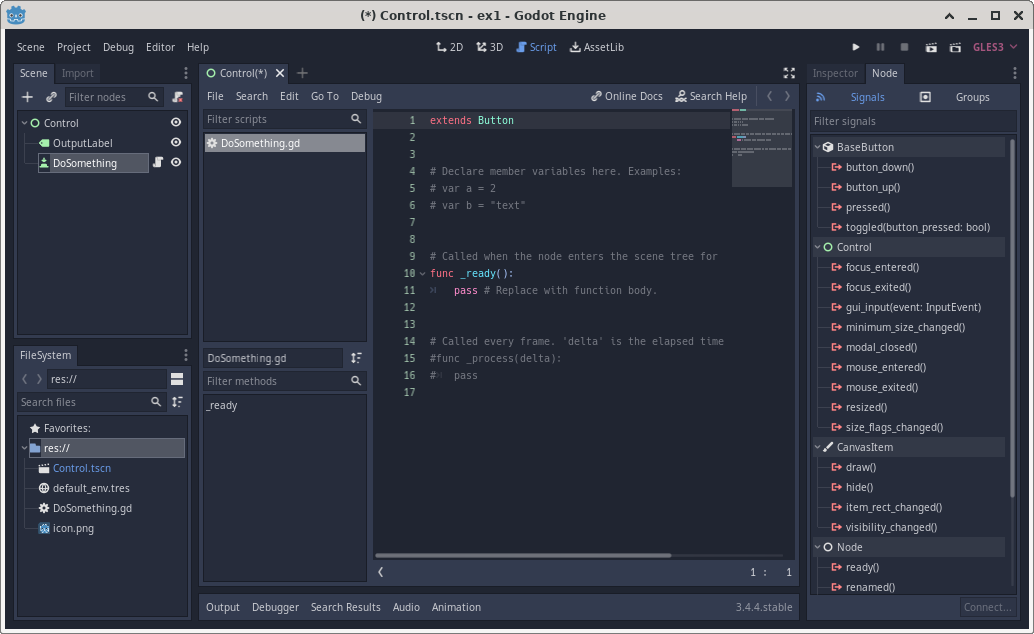Open the Project menu
Viewport: 1034px width, 634px height.
[73, 47]
